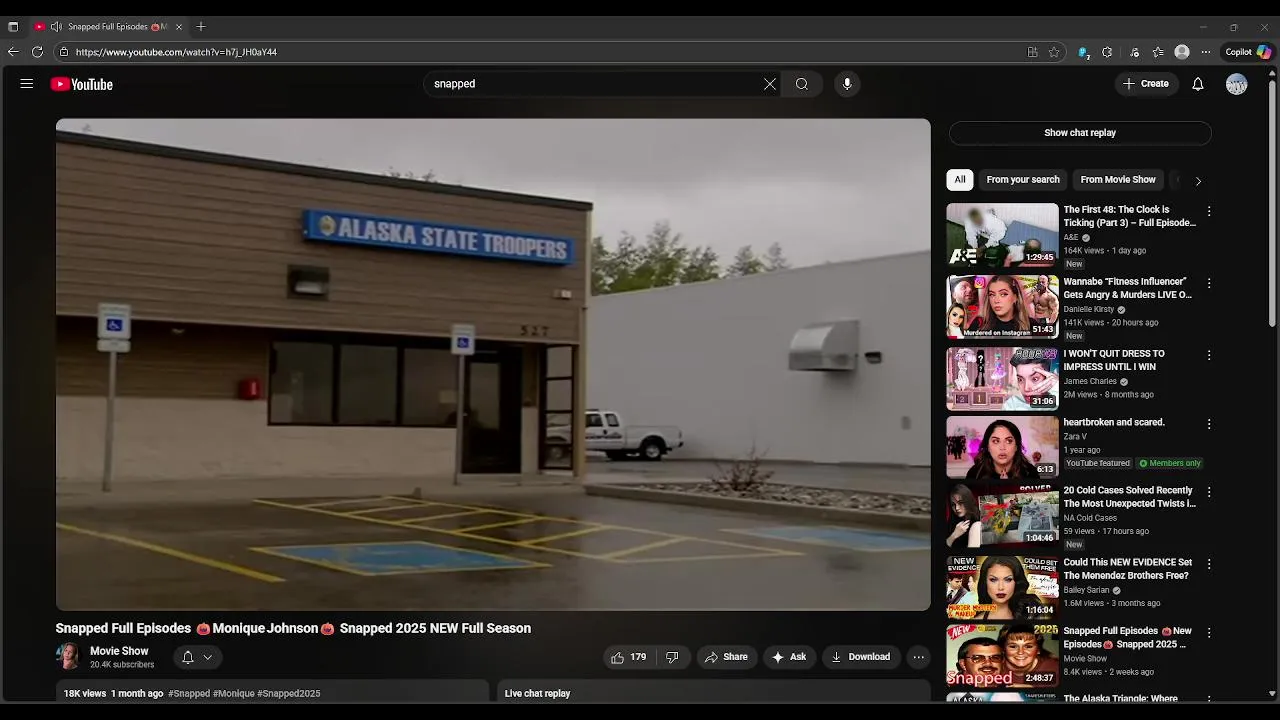Share the video
The height and width of the screenshot is (720, 1280).
pyautogui.click(x=726, y=657)
